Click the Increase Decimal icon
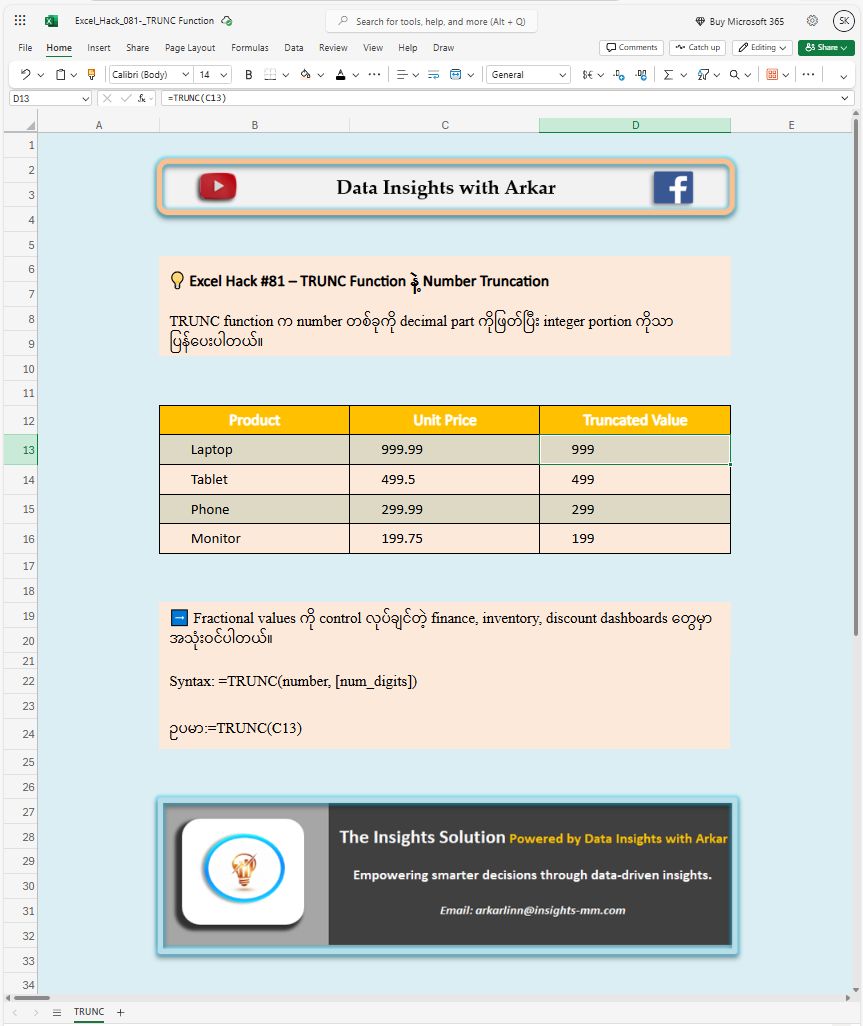The image size is (863, 1026). (618, 74)
